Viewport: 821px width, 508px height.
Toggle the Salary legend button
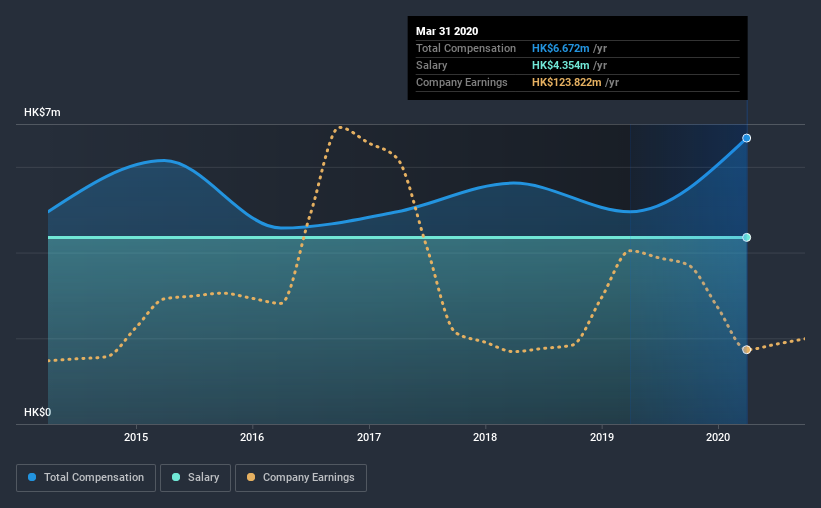click(x=195, y=478)
